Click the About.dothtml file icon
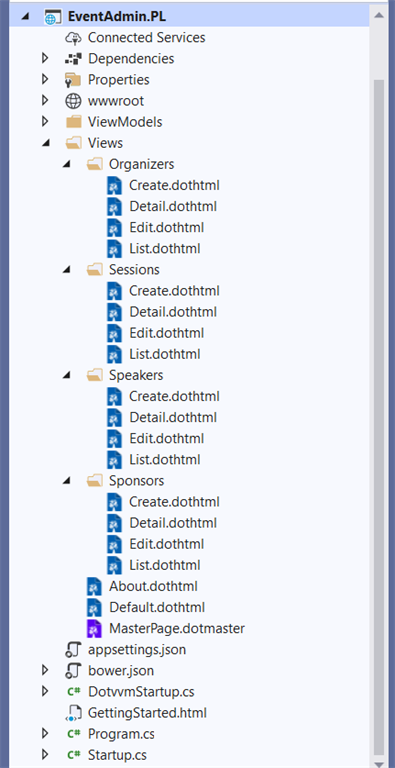Screen dimensions: 395x768 94,586
